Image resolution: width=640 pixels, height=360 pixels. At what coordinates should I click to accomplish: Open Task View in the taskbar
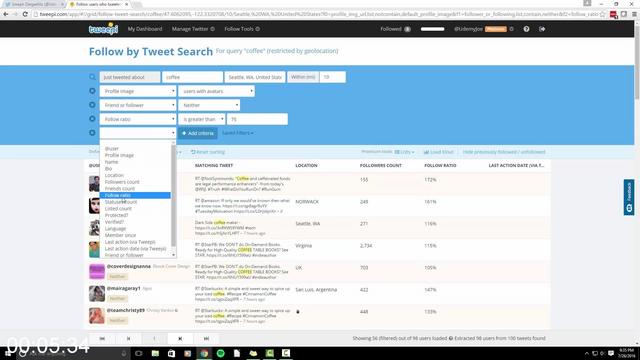point(138,353)
